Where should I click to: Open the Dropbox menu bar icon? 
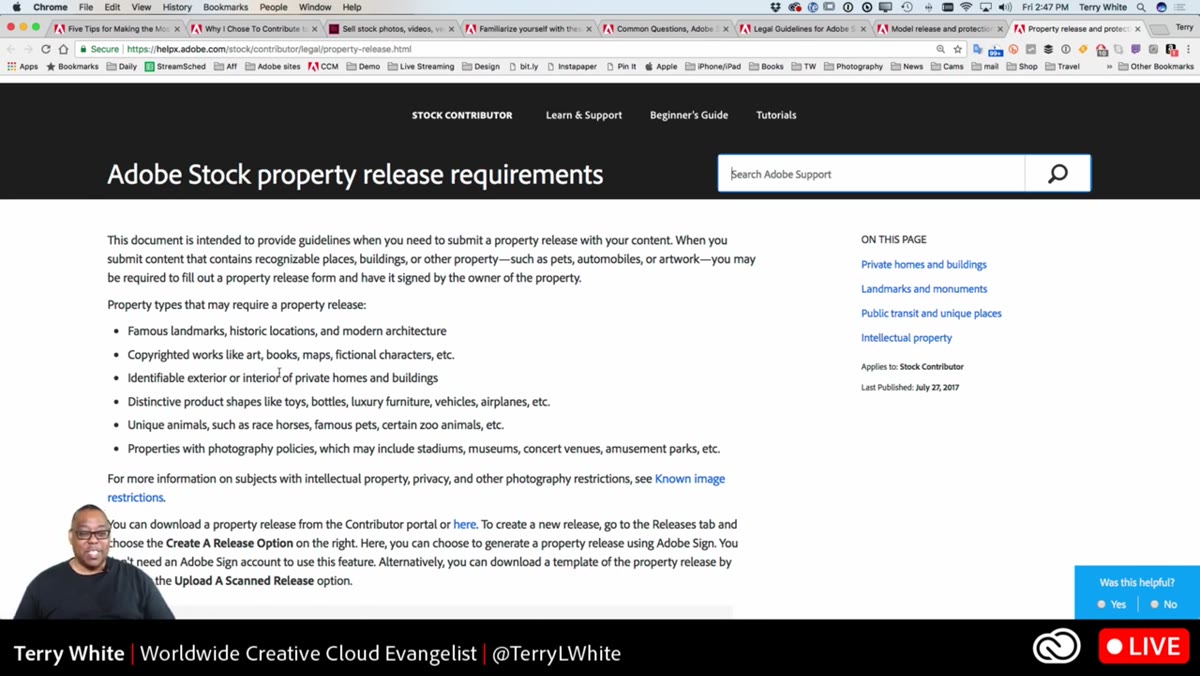click(775, 7)
